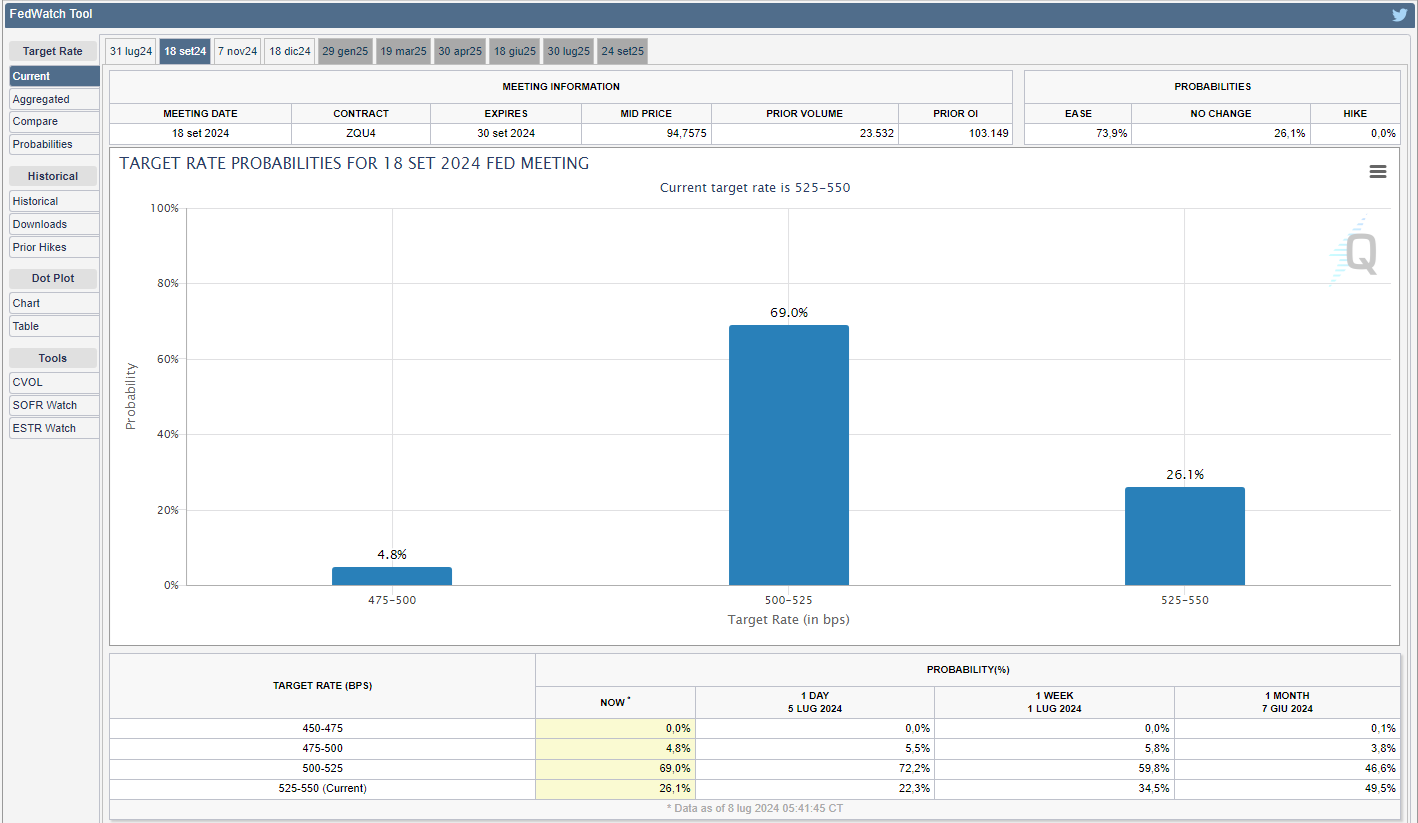Open the Prior Hikes page
The width and height of the screenshot is (1418, 823).
[54, 247]
